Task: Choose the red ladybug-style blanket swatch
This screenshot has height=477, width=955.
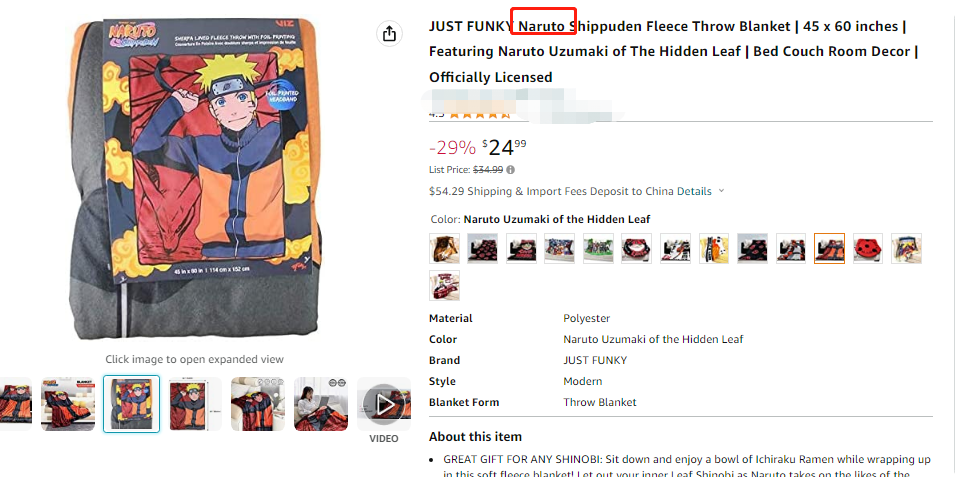Action: [868, 248]
